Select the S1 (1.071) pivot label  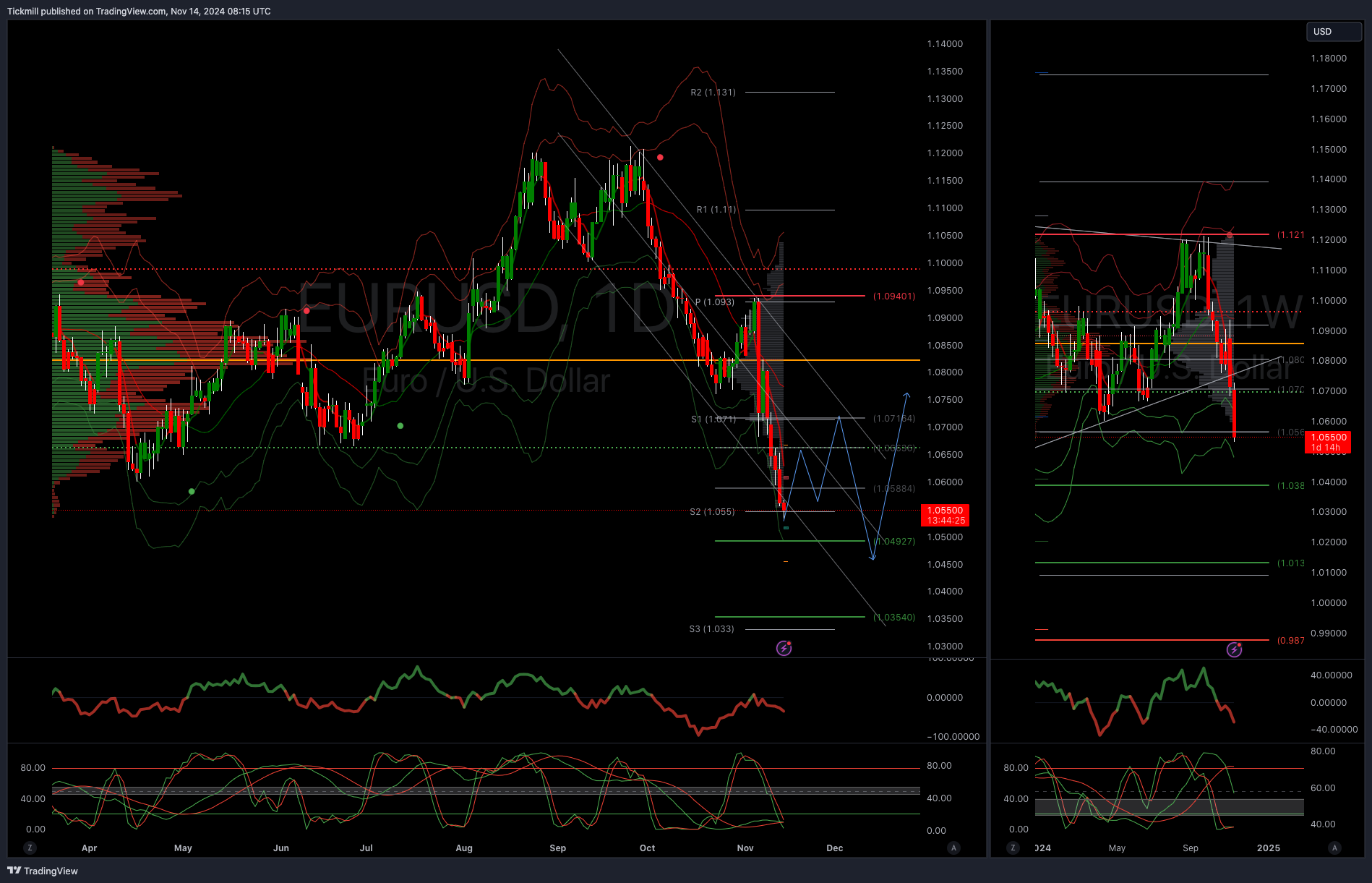[713, 419]
